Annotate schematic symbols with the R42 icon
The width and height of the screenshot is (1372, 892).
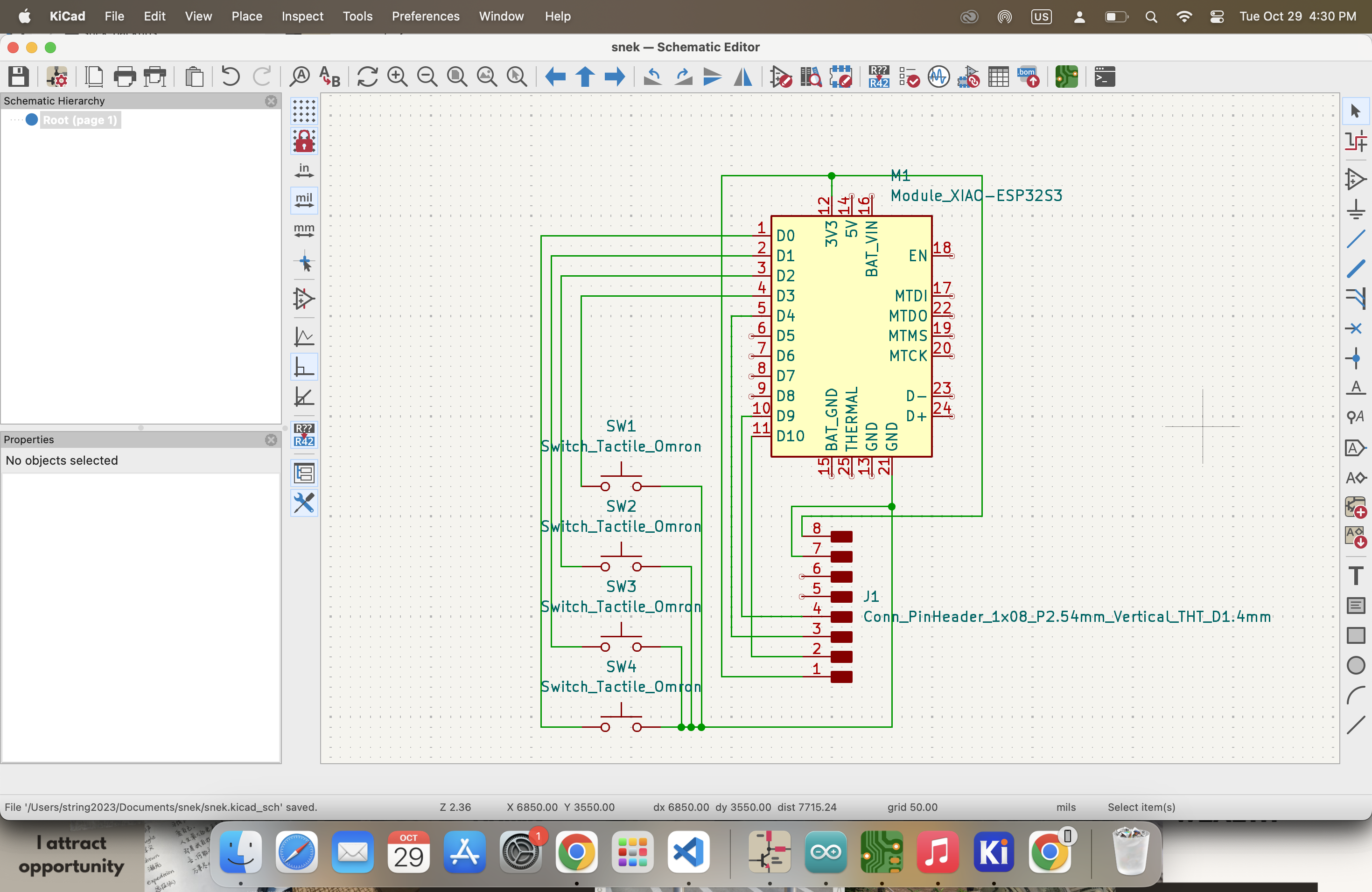pyautogui.click(x=879, y=77)
